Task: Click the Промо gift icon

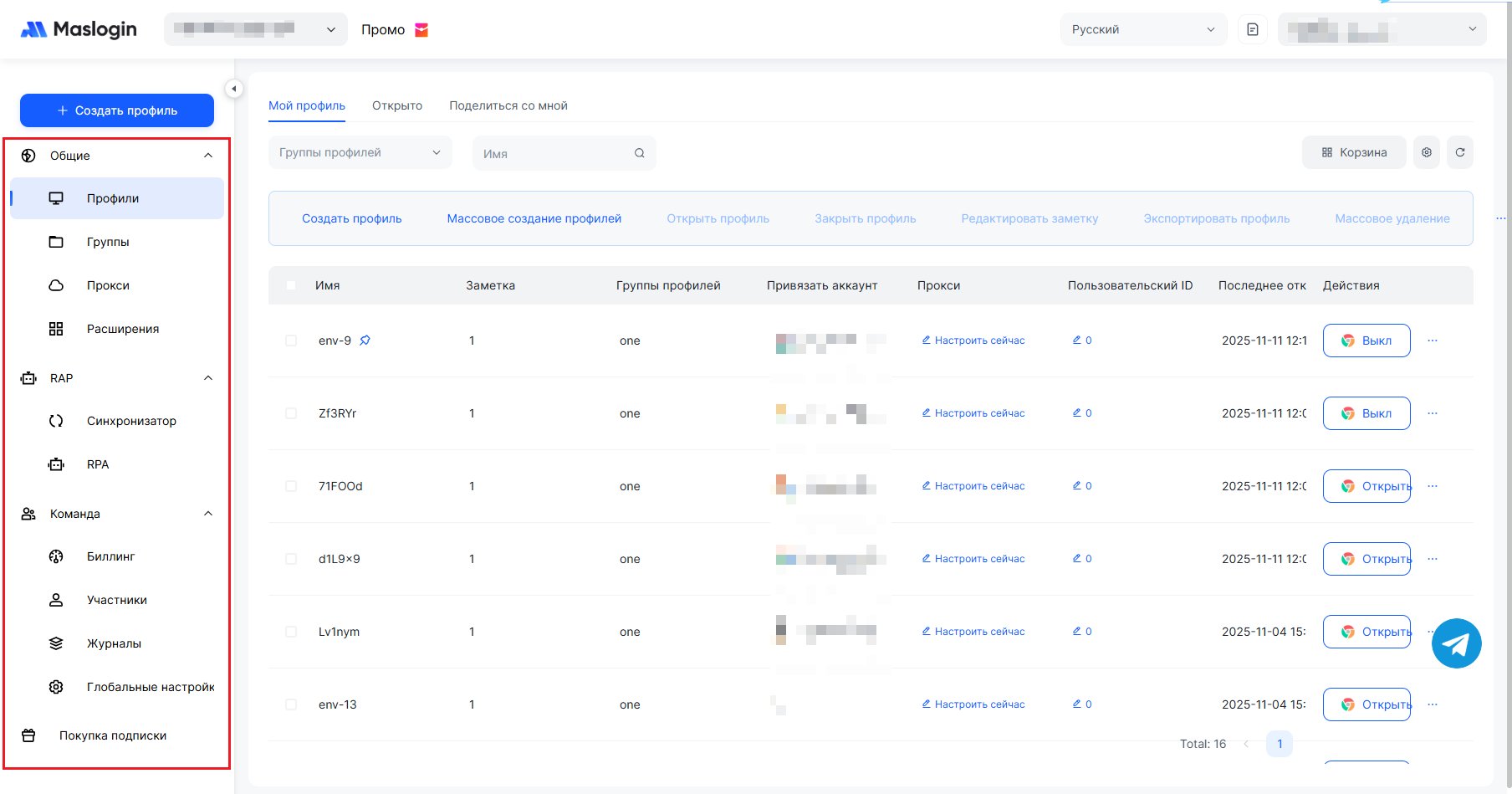Action: point(421,30)
